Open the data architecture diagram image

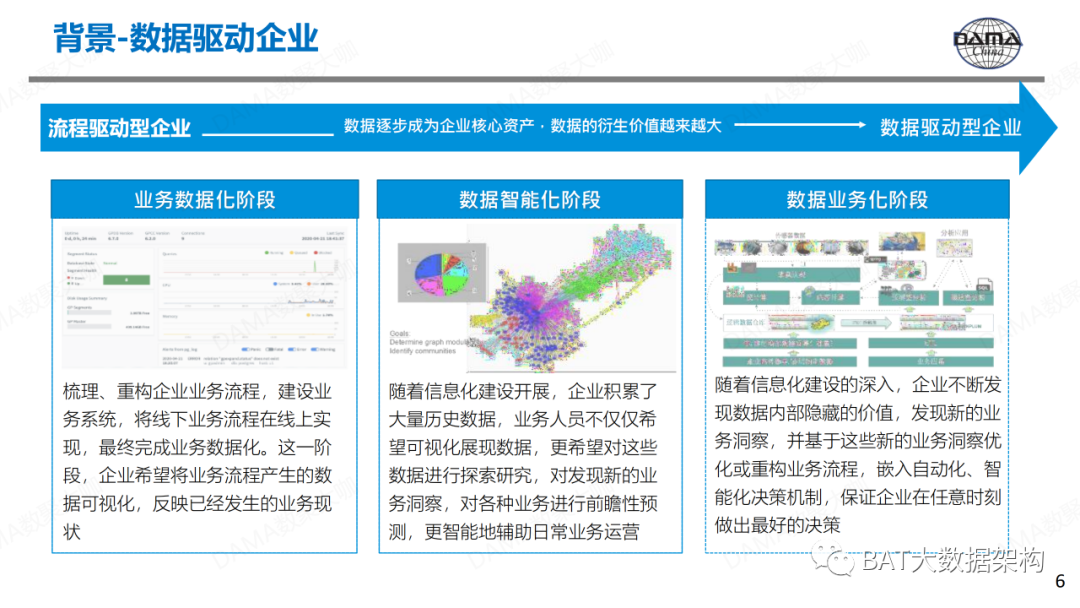[856, 299]
